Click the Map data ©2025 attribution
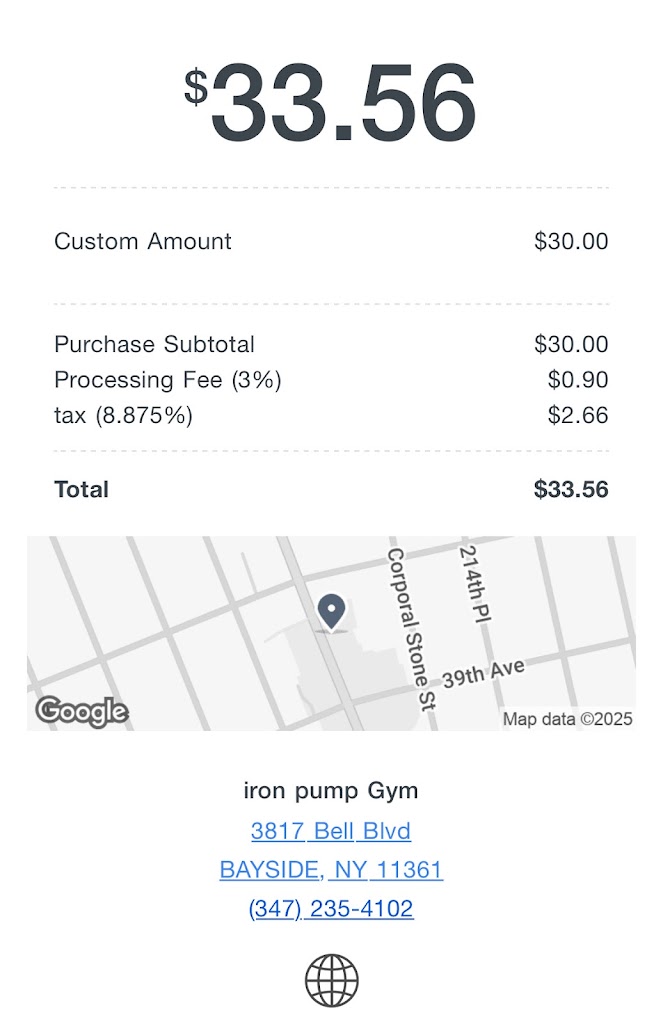 (x=567, y=719)
